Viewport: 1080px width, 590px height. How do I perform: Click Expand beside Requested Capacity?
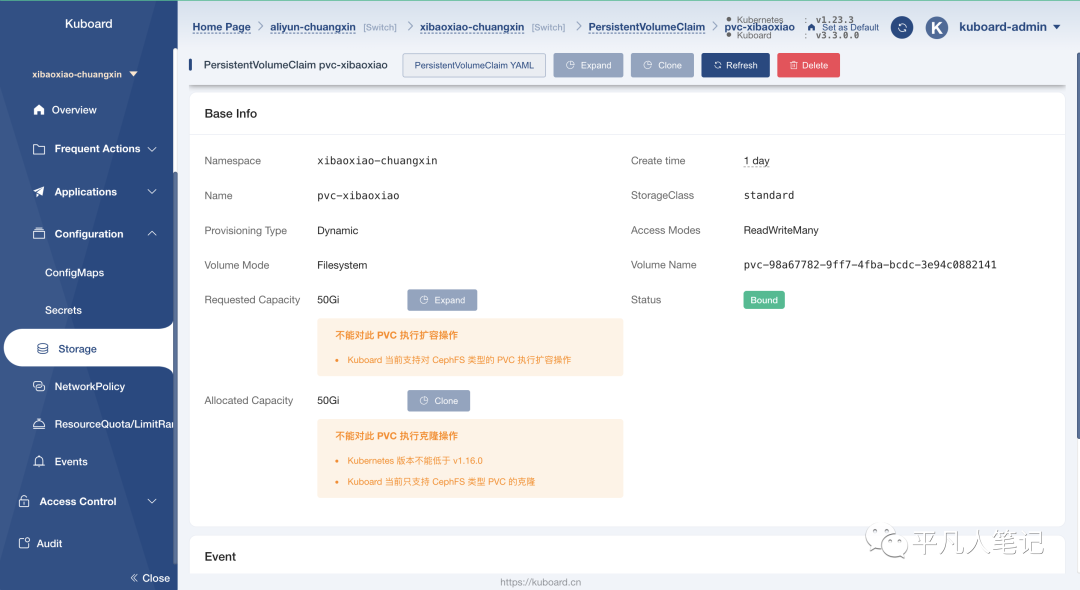pos(442,300)
